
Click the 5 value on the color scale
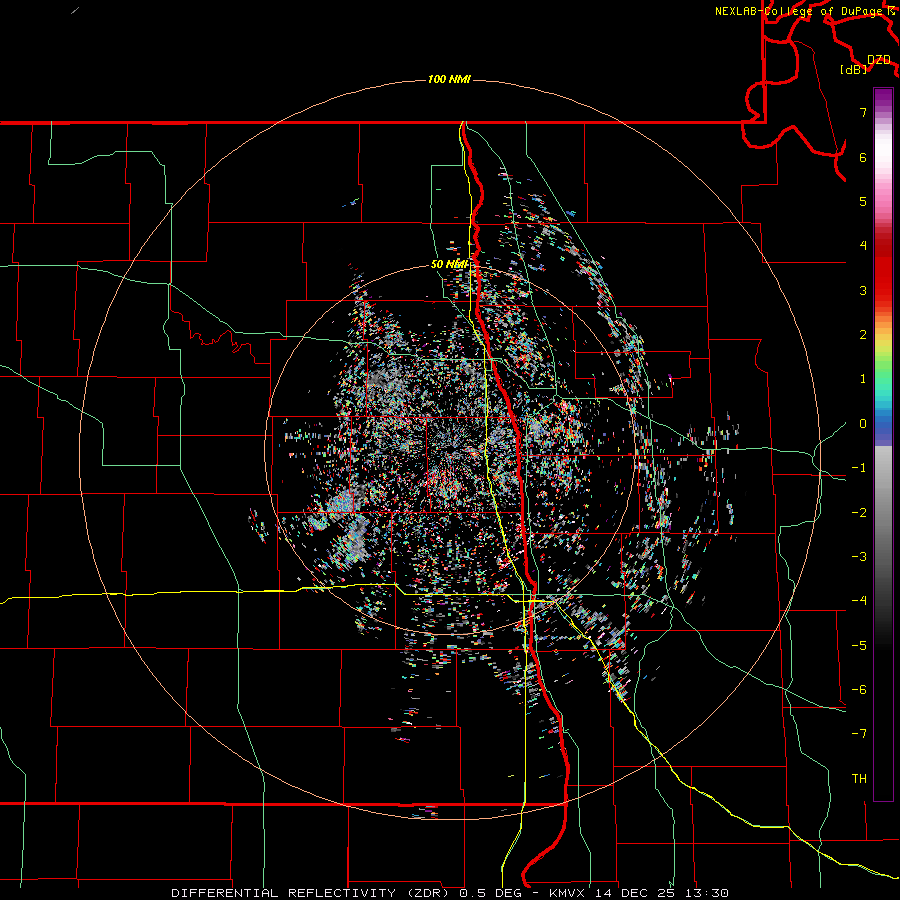click(x=863, y=201)
